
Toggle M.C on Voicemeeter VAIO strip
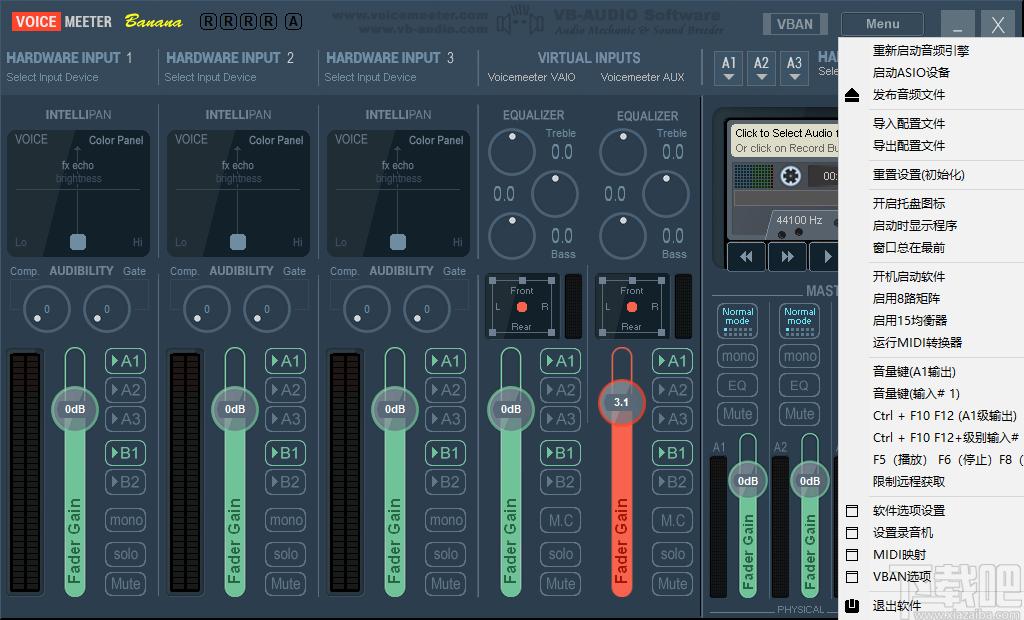click(560, 520)
